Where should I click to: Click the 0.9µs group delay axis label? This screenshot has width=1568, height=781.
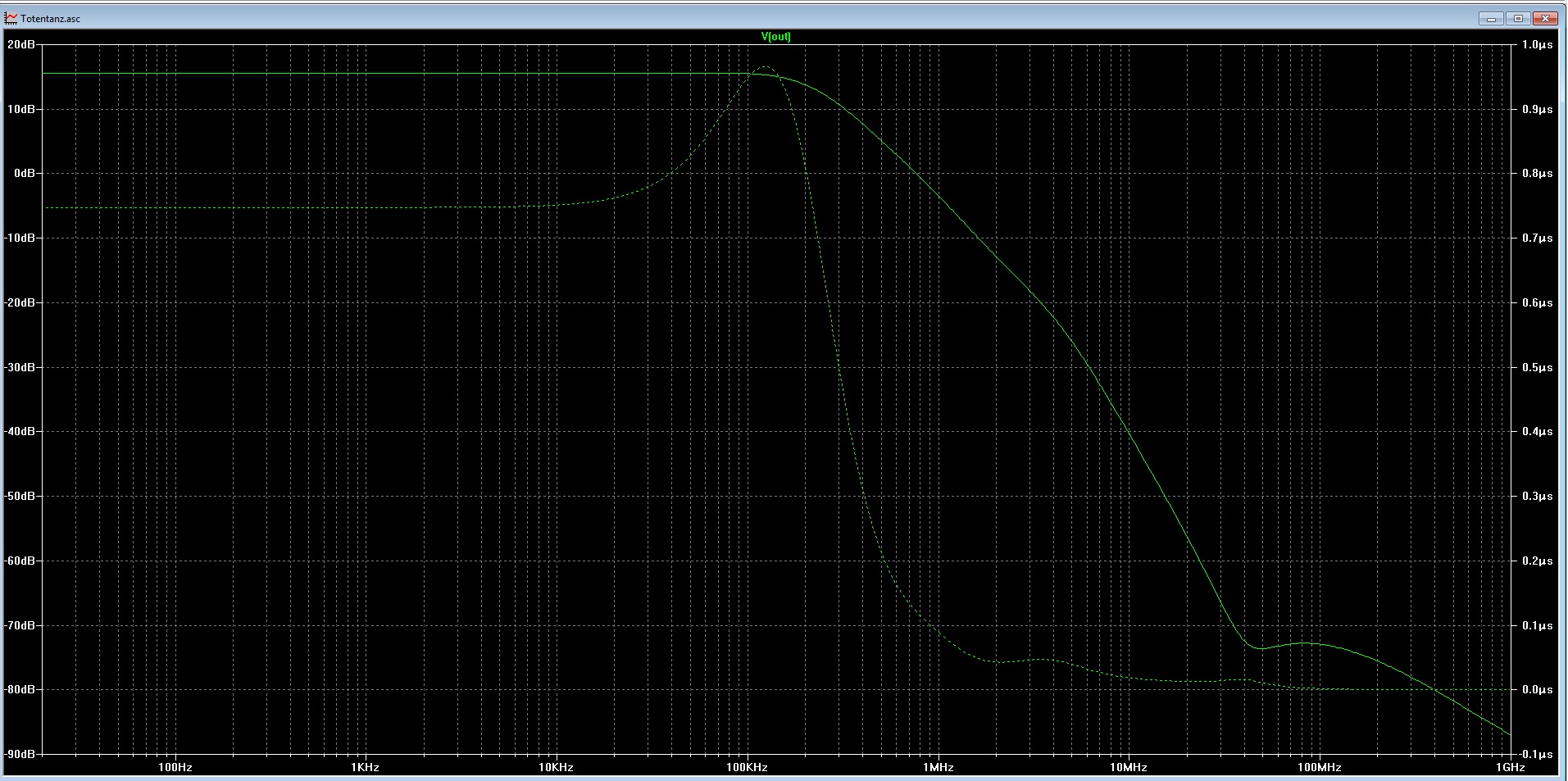(1538, 109)
